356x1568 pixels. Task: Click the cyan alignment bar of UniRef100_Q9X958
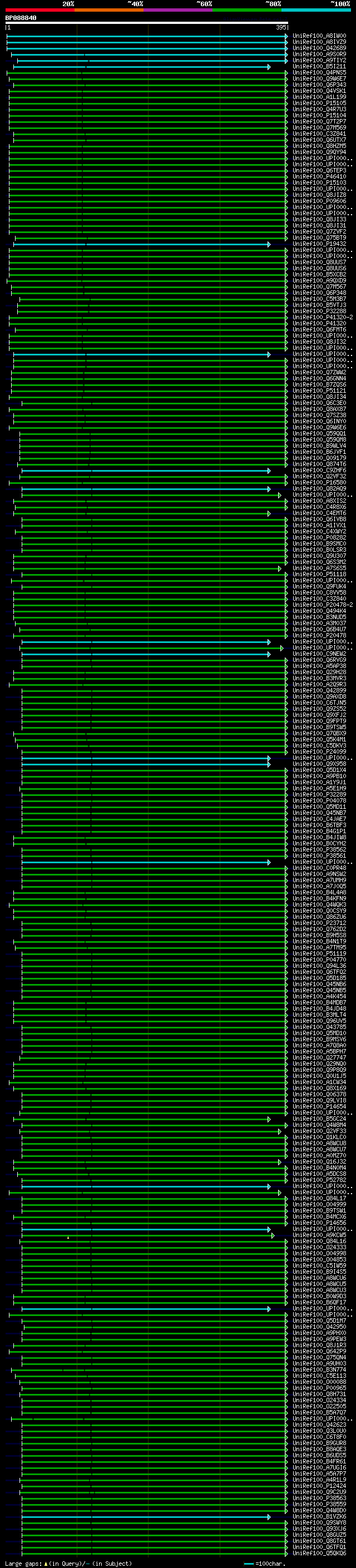coord(146,764)
